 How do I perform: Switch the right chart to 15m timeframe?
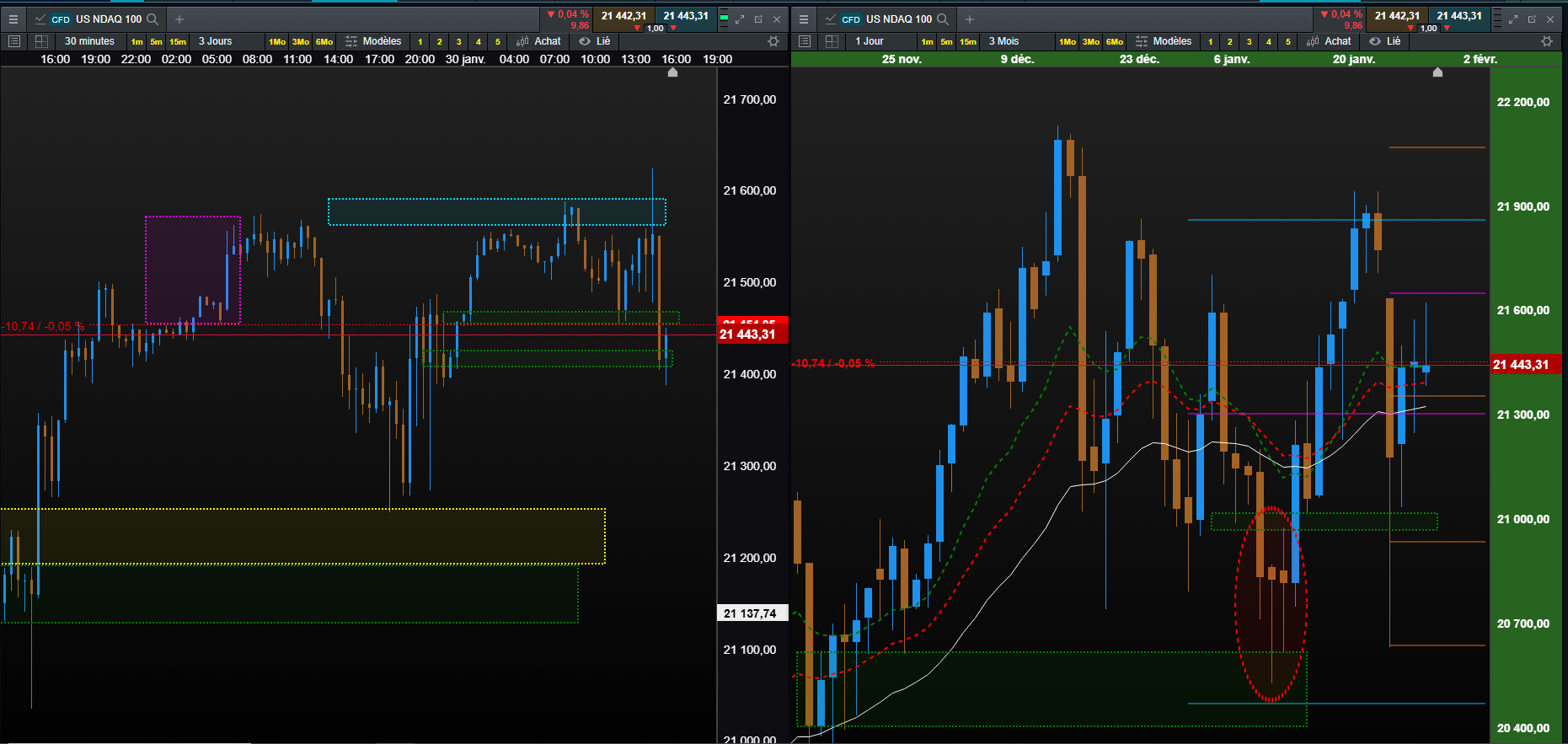tap(968, 41)
